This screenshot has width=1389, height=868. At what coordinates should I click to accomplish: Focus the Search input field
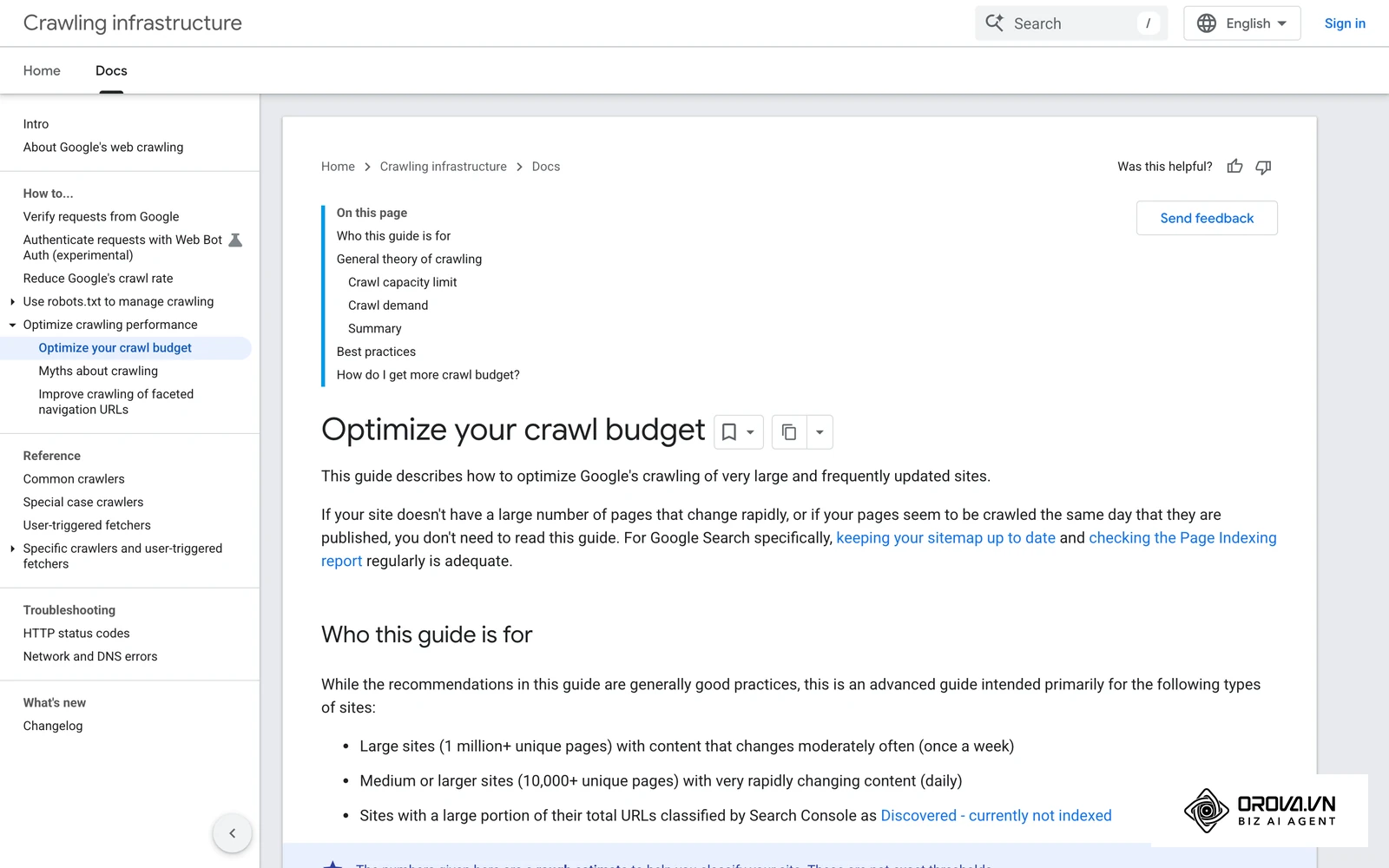[1071, 23]
